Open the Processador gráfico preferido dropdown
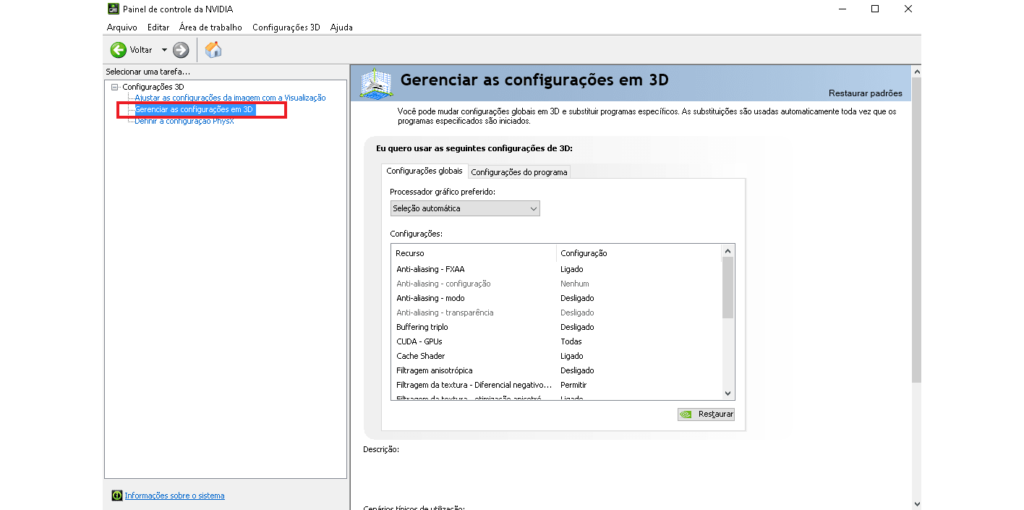 pos(465,209)
